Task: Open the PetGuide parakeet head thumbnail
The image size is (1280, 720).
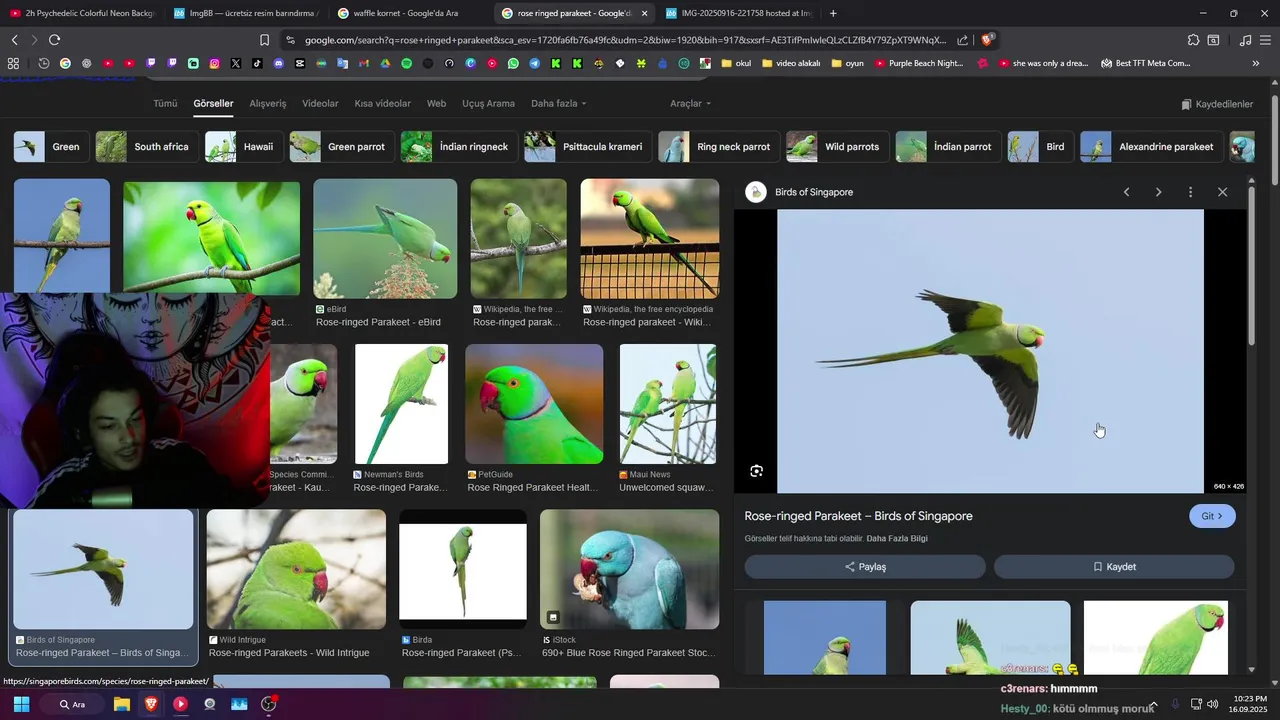Action: click(x=534, y=404)
